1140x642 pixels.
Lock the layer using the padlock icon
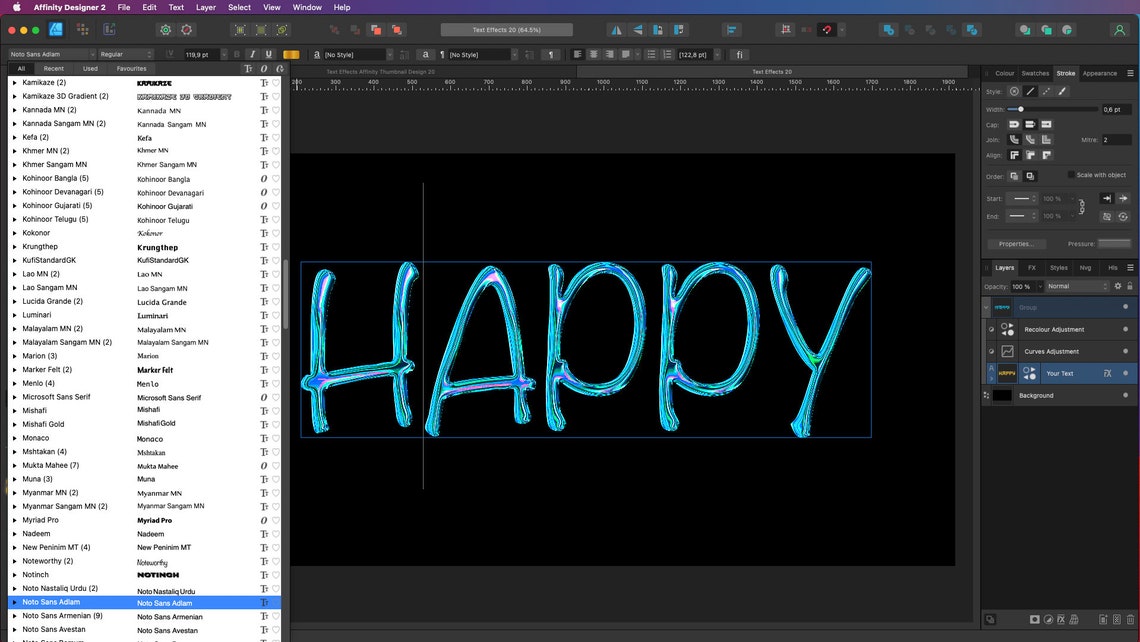[1130, 287]
